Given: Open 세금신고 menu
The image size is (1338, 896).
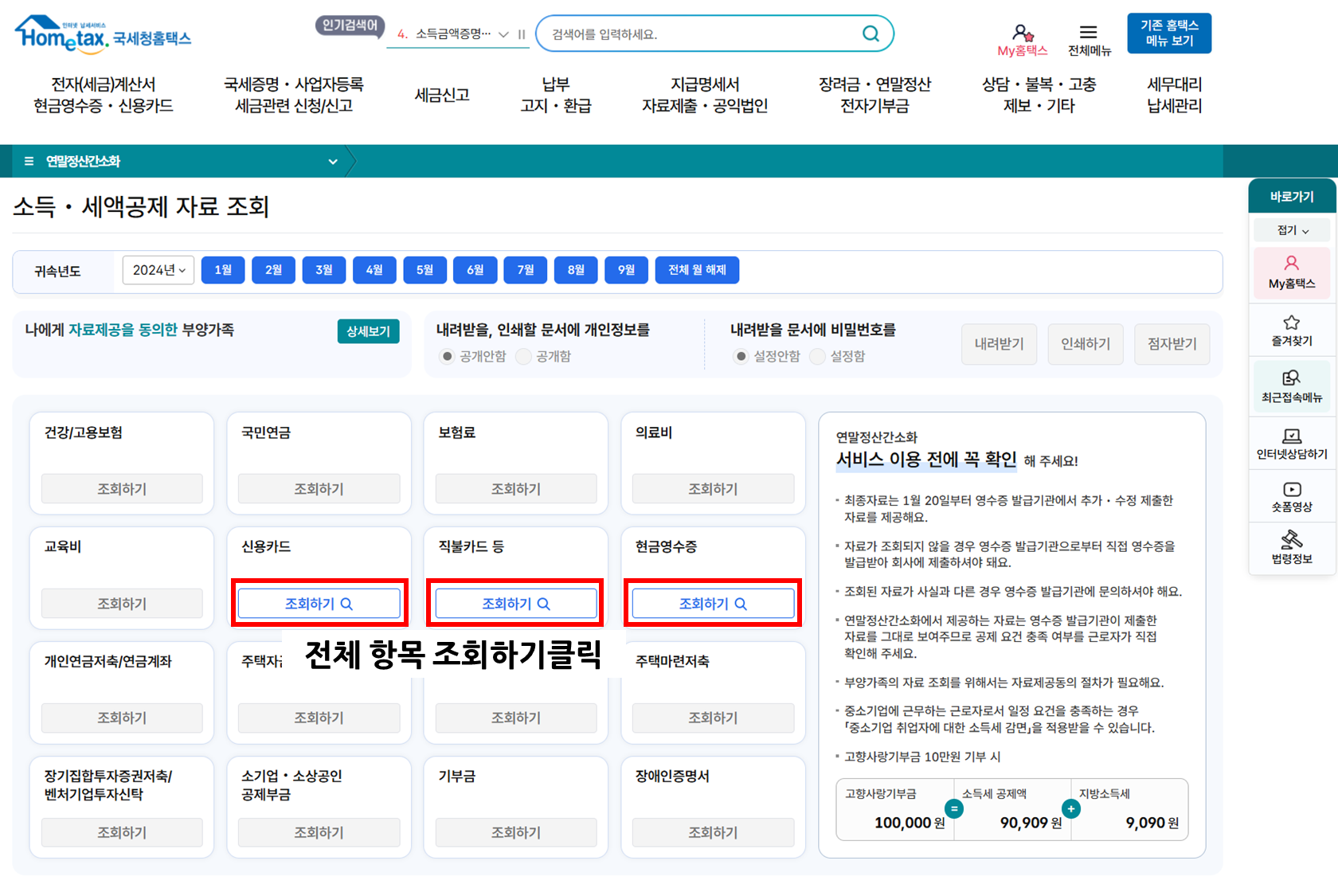Looking at the screenshot, I should click(x=442, y=95).
